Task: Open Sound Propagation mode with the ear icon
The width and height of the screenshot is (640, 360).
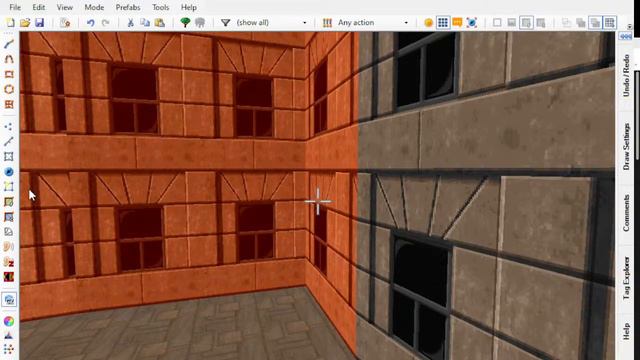Action: click(x=9, y=247)
